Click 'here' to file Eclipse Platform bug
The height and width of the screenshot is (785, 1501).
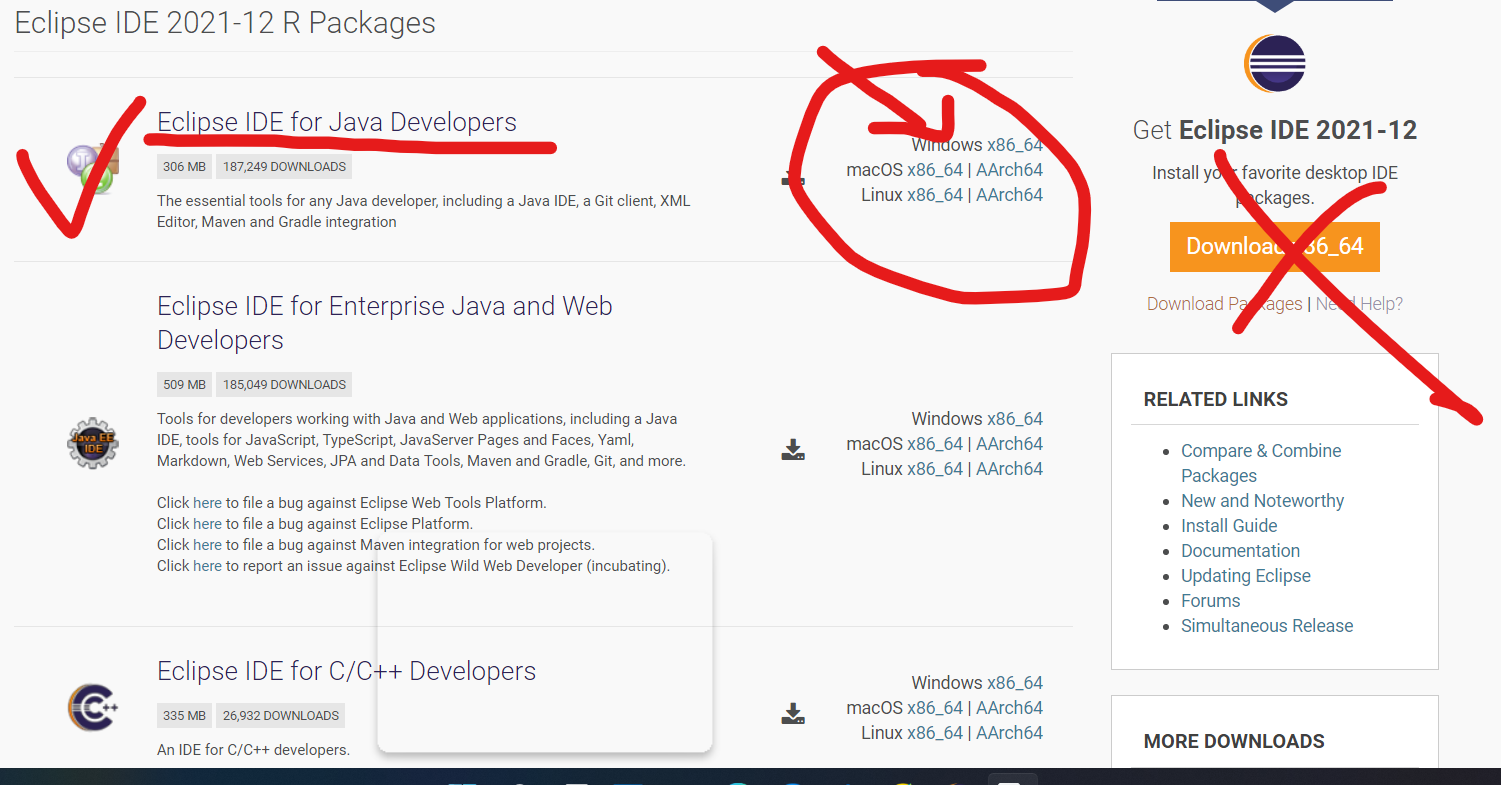tap(207, 524)
